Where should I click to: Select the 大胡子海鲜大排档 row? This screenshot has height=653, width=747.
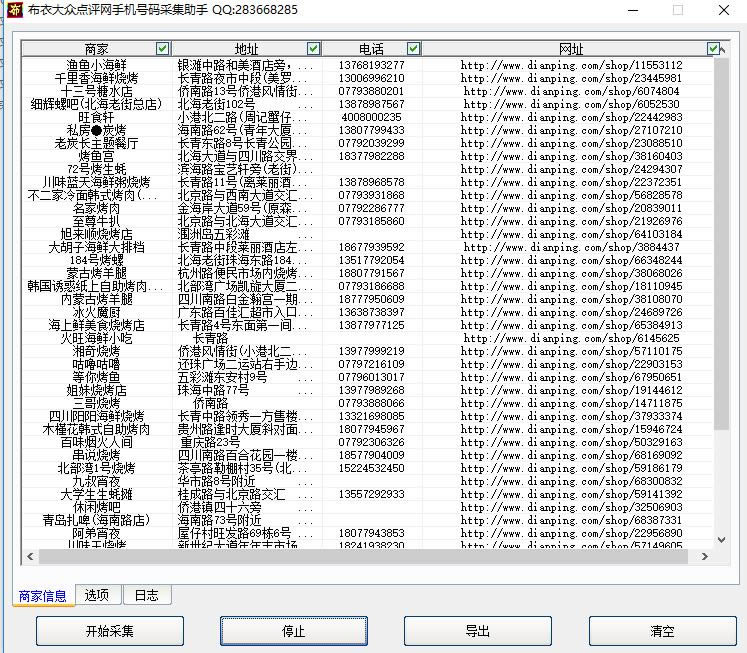pyautogui.click(x=96, y=247)
